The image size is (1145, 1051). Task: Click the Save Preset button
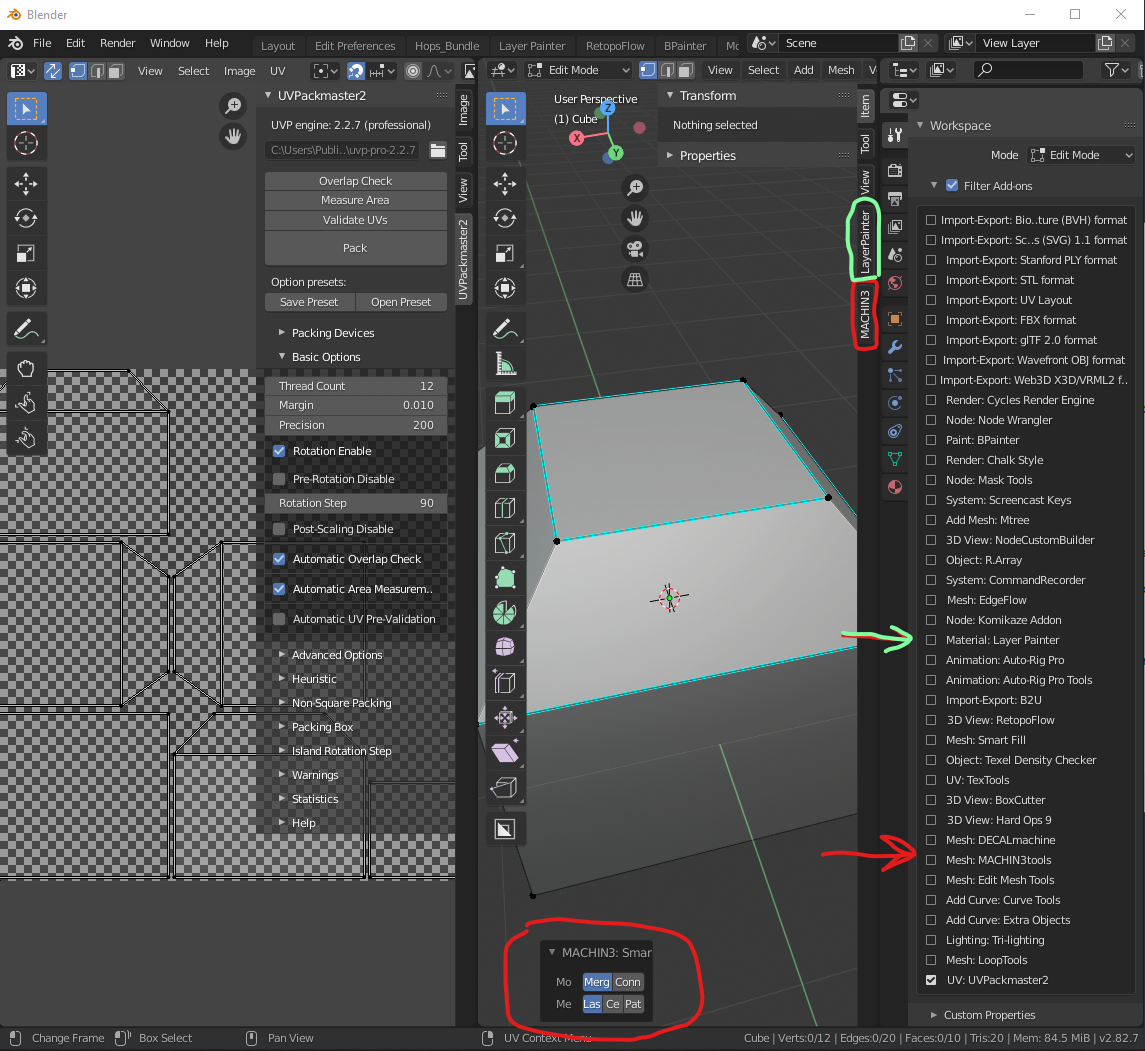click(x=310, y=302)
